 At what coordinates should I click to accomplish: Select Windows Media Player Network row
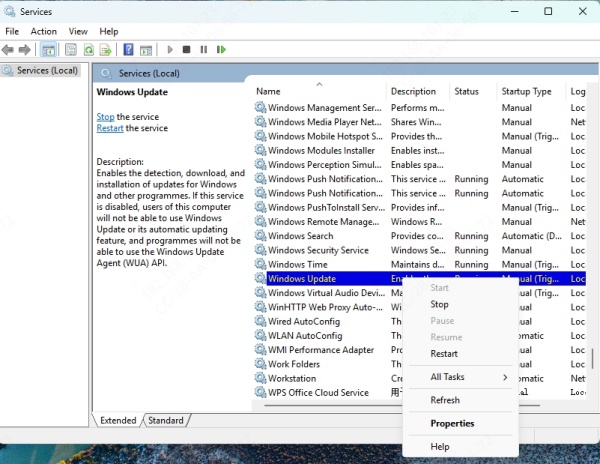tap(420, 122)
